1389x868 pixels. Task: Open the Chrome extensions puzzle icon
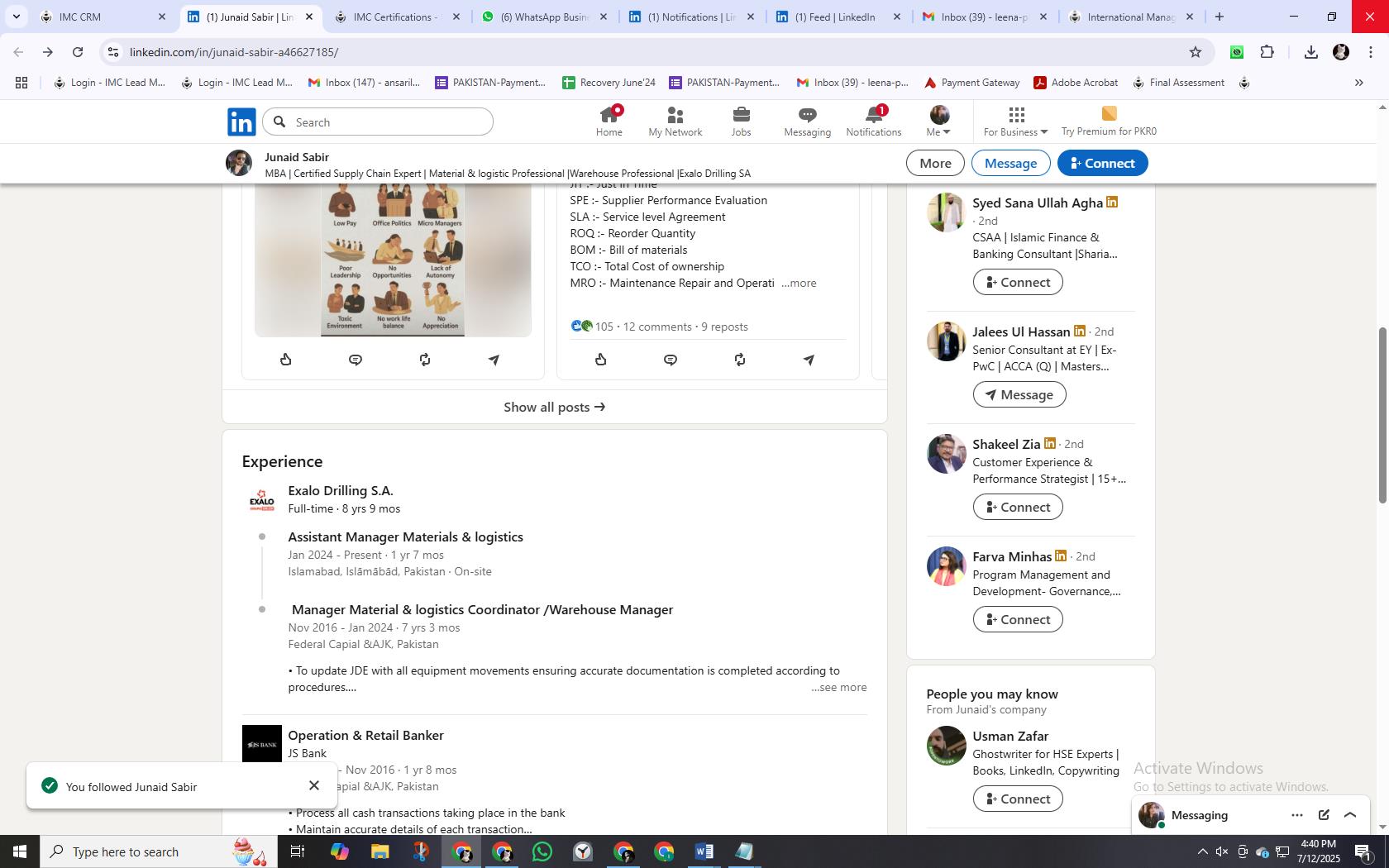tap(1267, 52)
